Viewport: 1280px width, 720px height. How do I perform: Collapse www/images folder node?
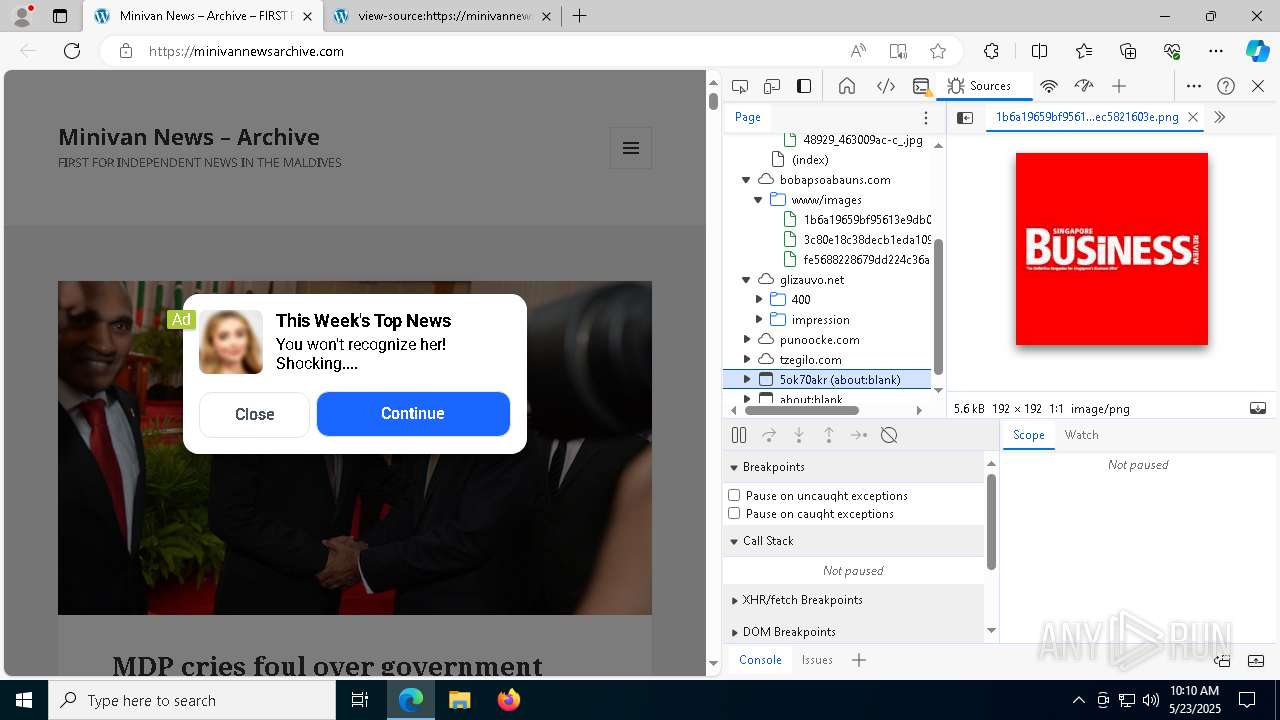coord(758,200)
